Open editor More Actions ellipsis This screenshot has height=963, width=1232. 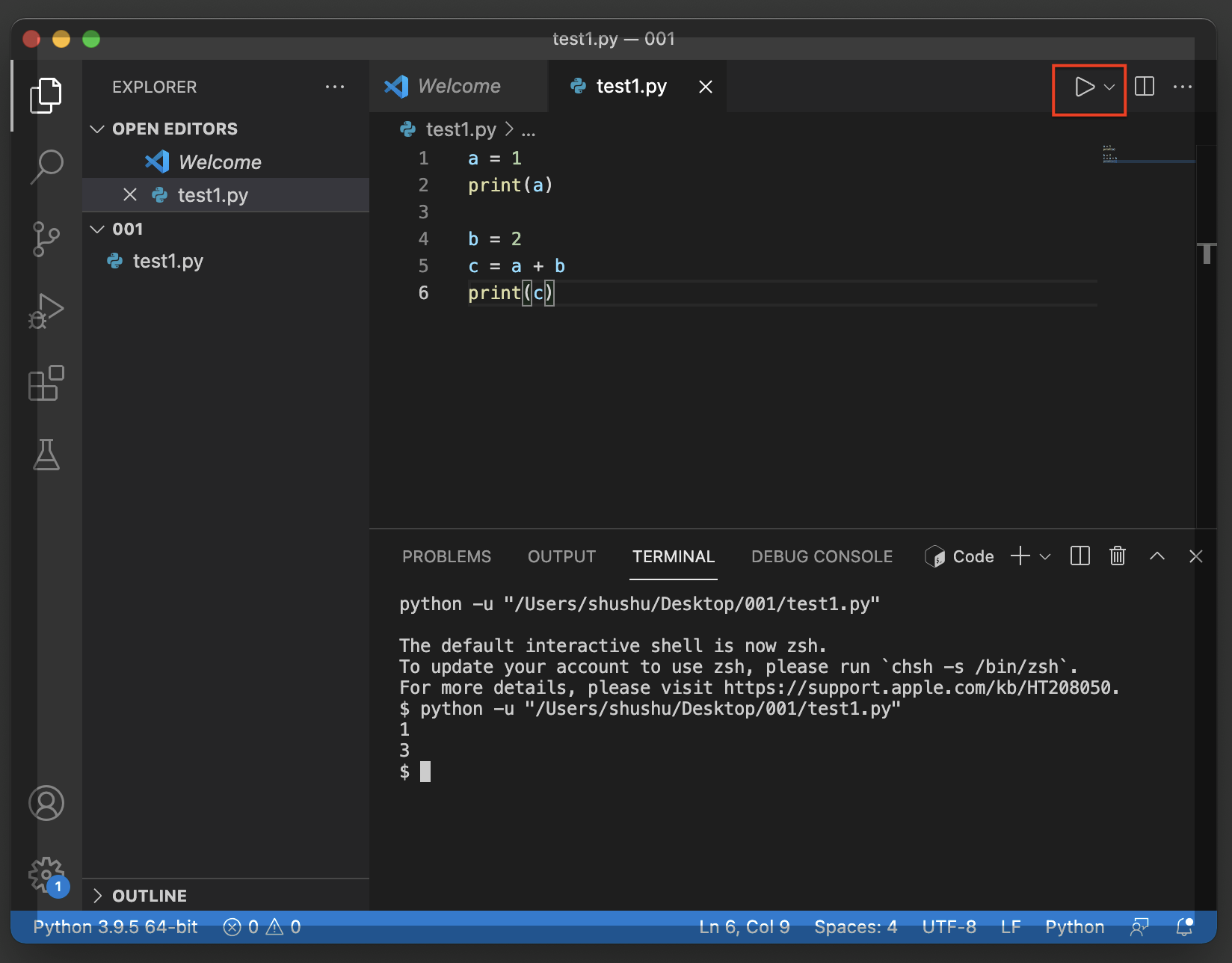pyautogui.click(x=1183, y=87)
